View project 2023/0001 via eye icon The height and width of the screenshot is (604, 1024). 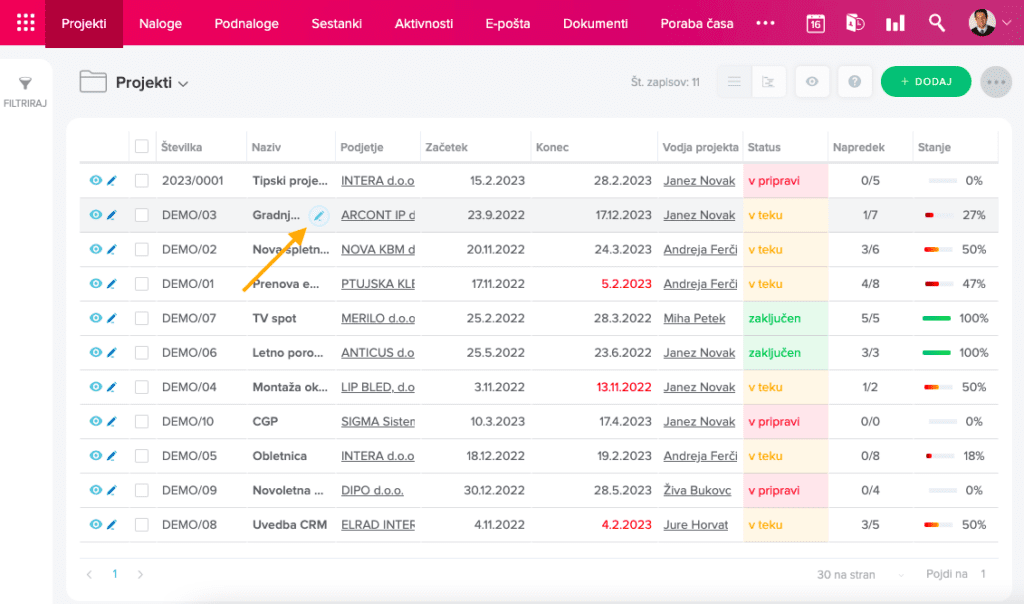[95, 181]
